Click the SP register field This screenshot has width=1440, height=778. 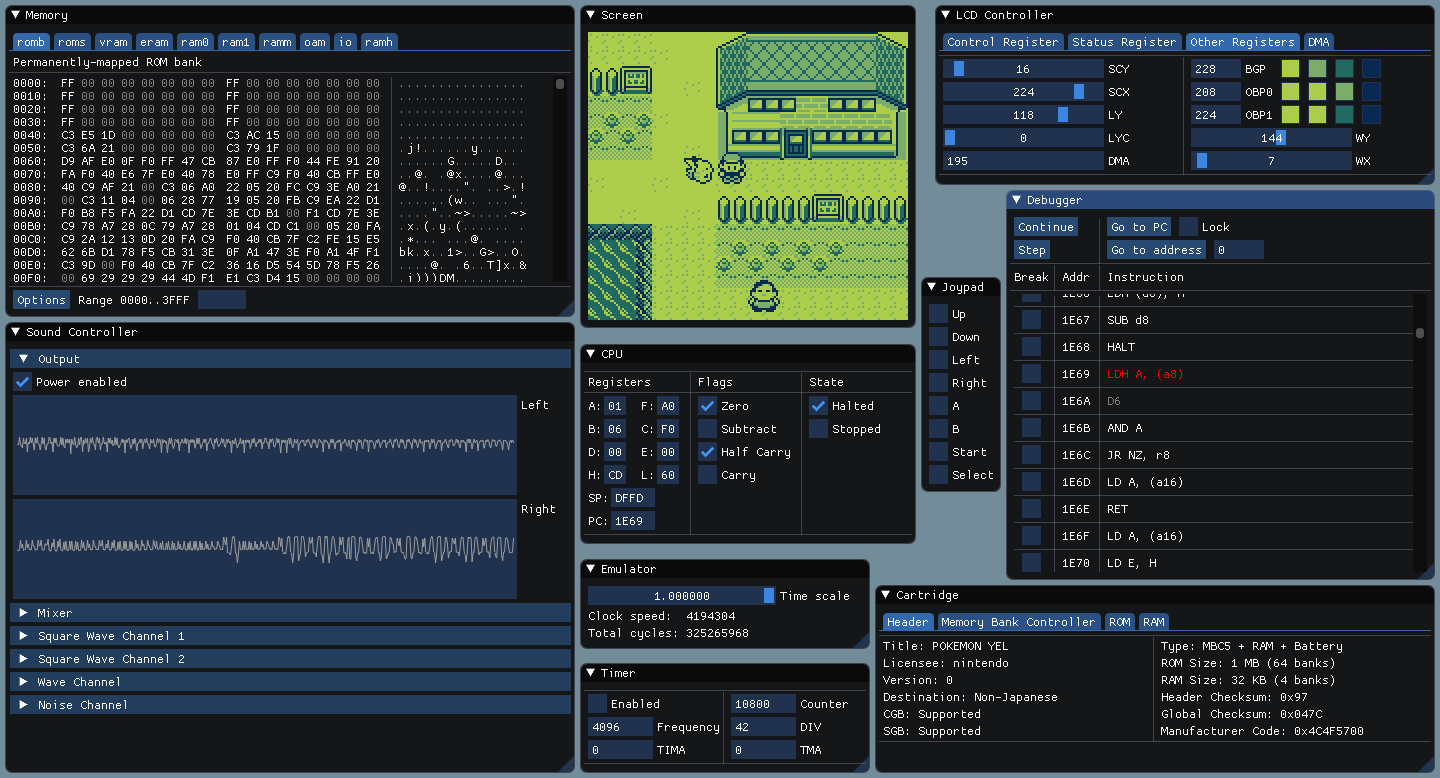634,498
